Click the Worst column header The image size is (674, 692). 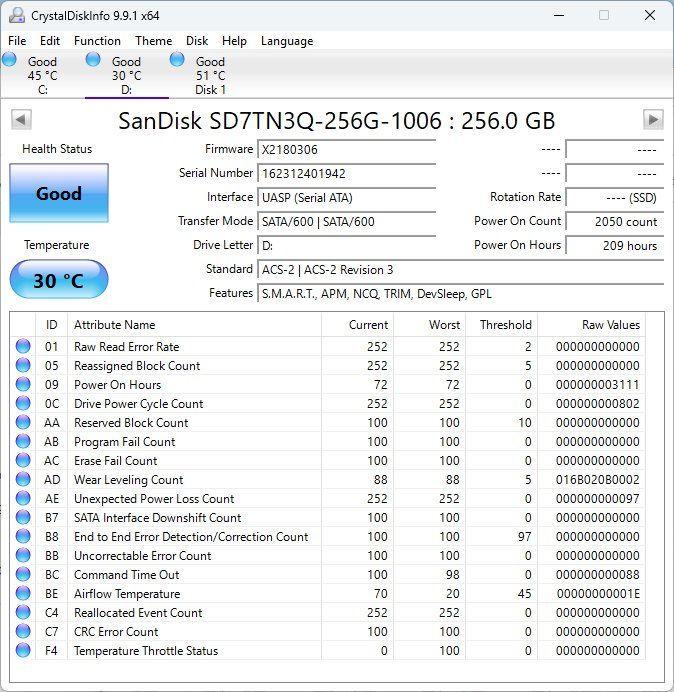click(429, 325)
